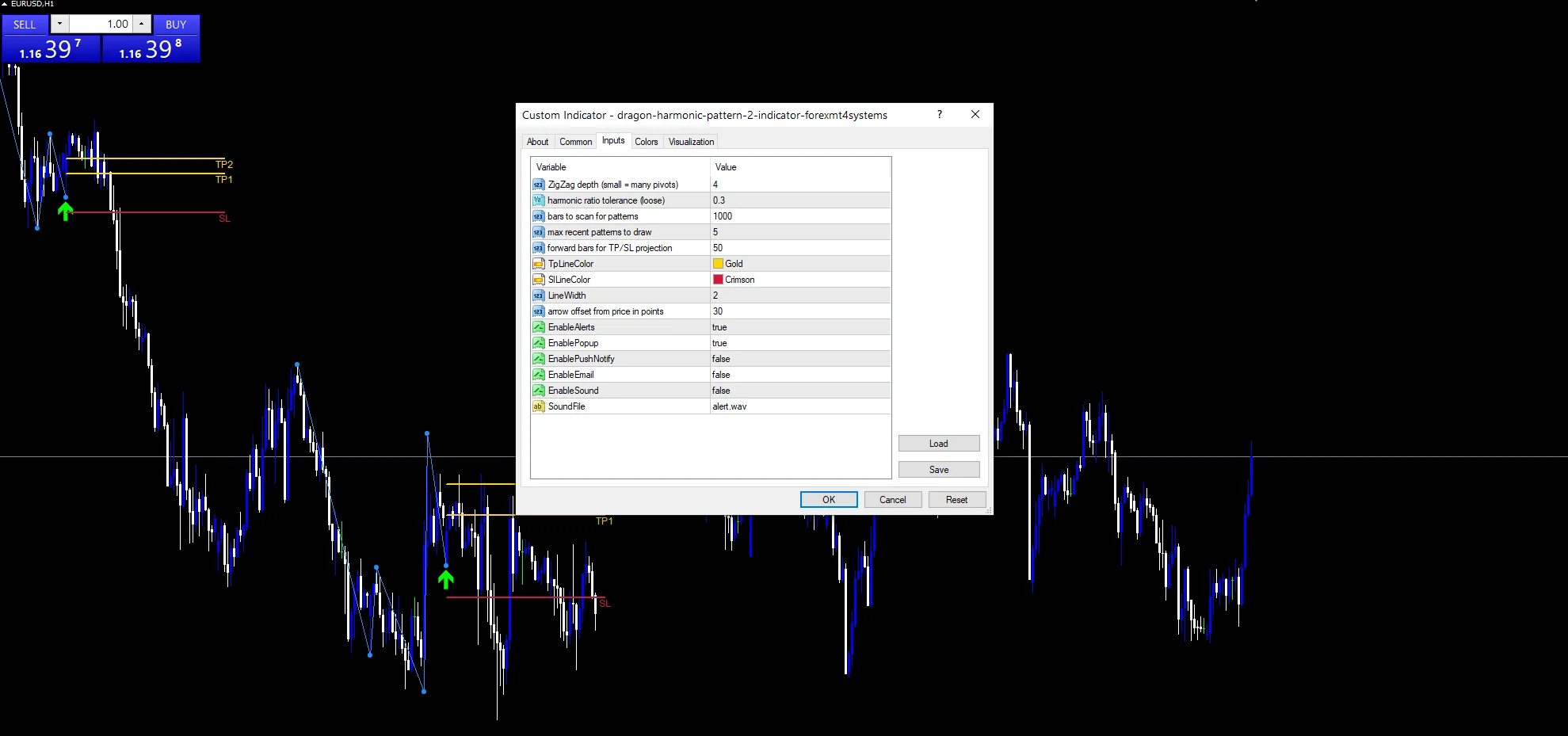Click the dialog resize grip corner

(x=988, y=511)
